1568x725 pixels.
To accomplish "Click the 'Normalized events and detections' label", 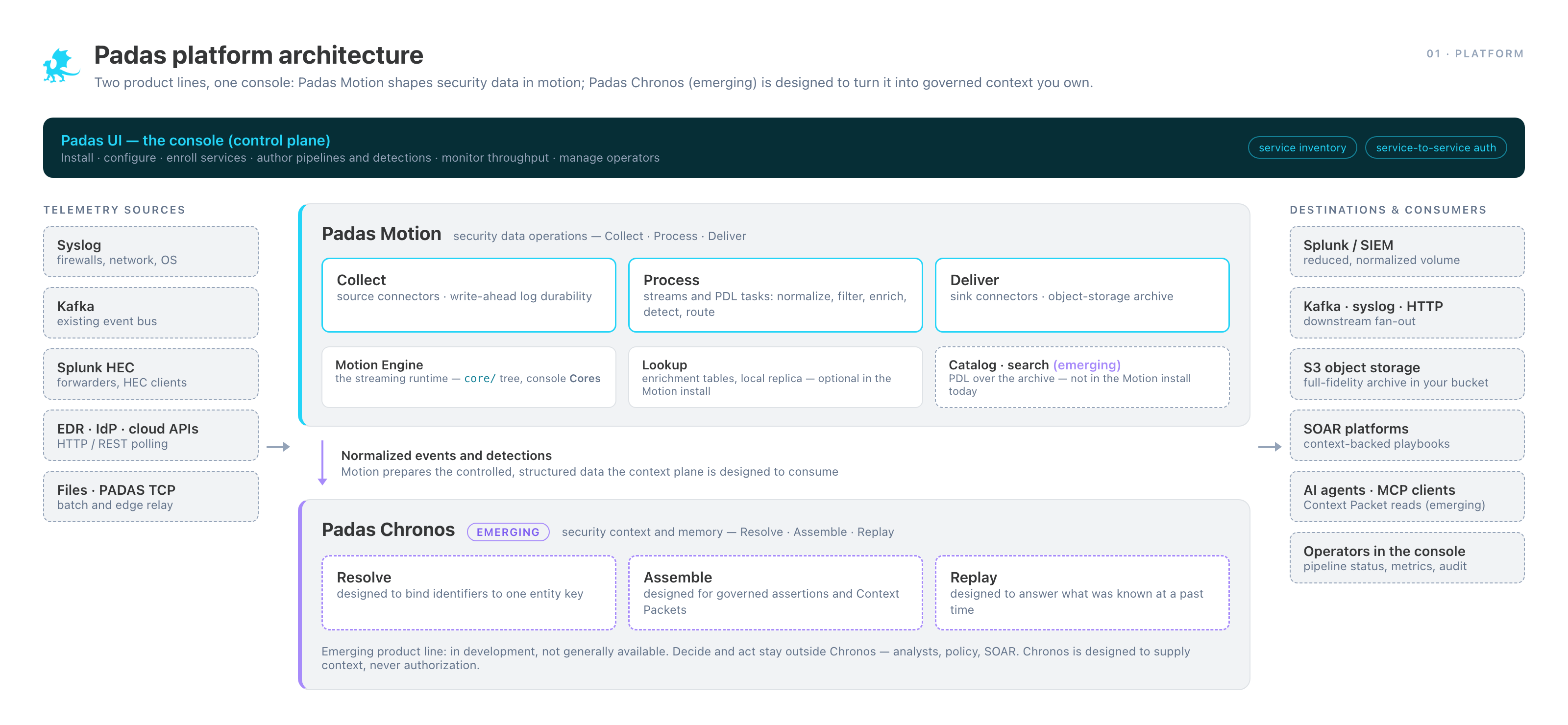I will 446,456.
